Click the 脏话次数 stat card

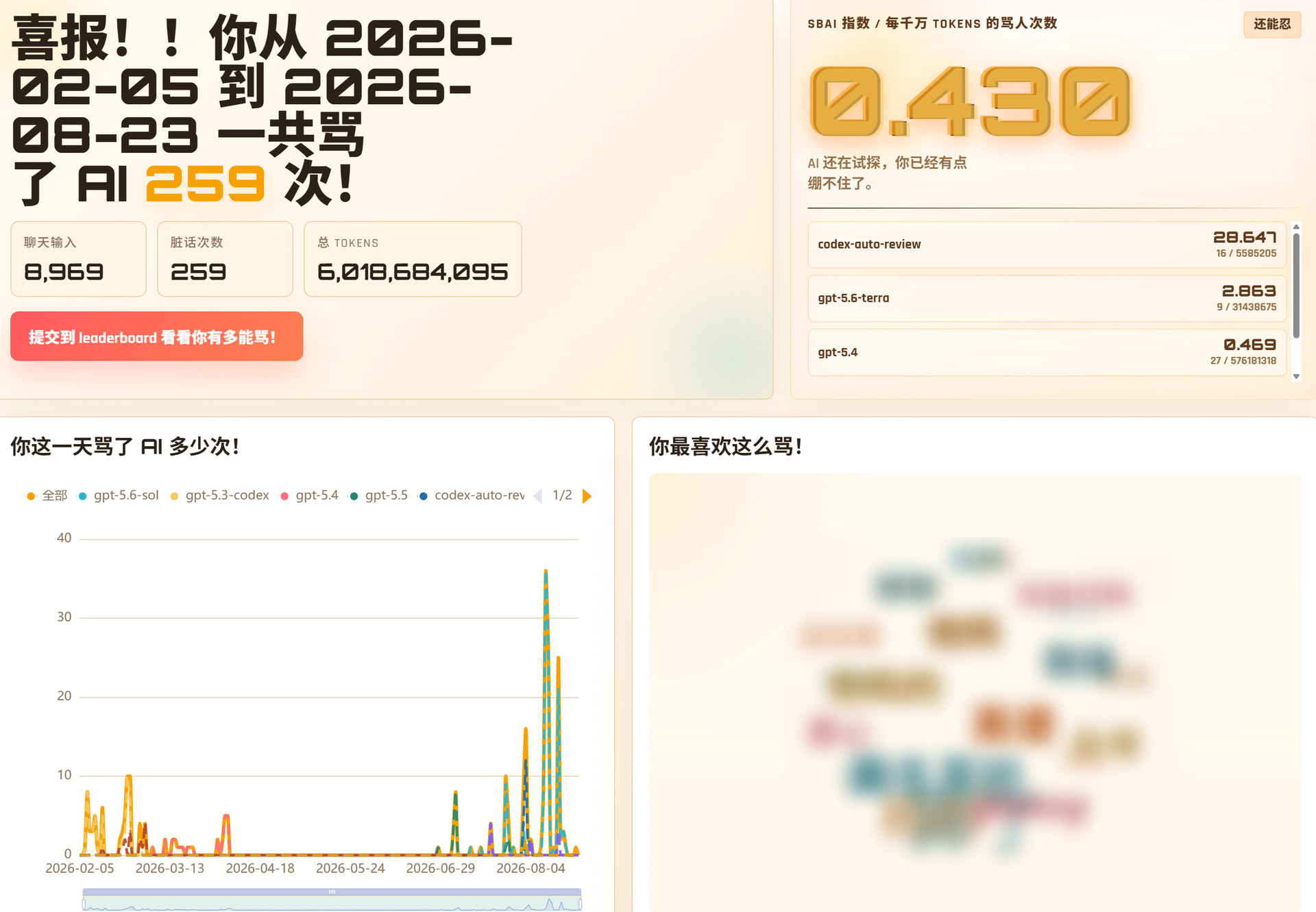click(x=225, y=259)
